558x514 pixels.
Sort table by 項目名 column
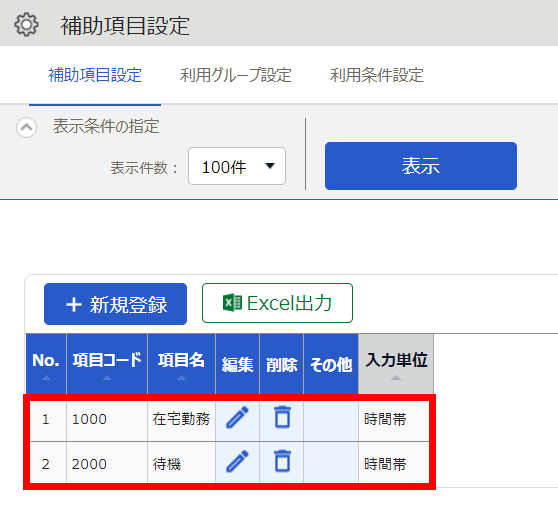181,364
